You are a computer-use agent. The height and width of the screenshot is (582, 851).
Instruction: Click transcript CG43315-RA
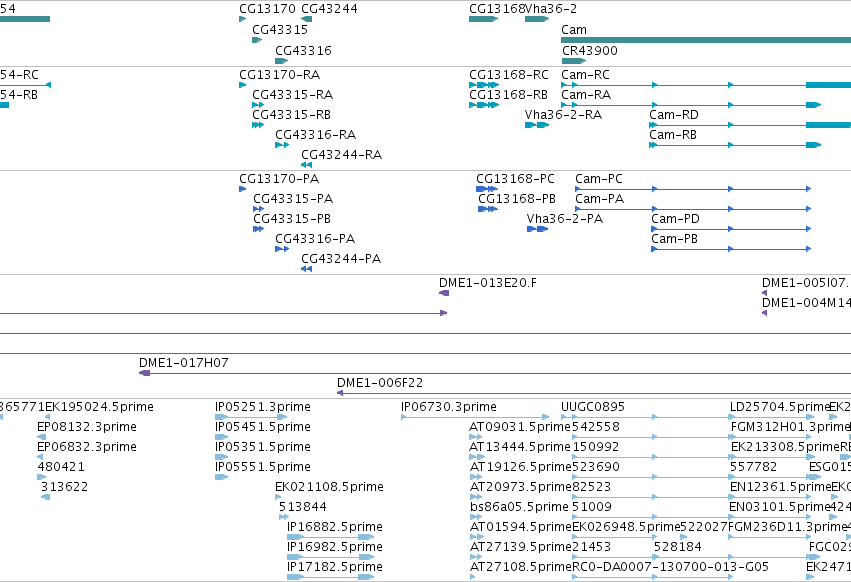[x=293, y=94]
